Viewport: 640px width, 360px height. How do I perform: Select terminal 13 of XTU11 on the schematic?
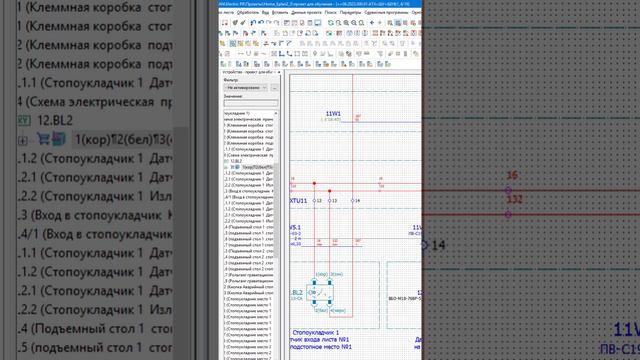329,200
